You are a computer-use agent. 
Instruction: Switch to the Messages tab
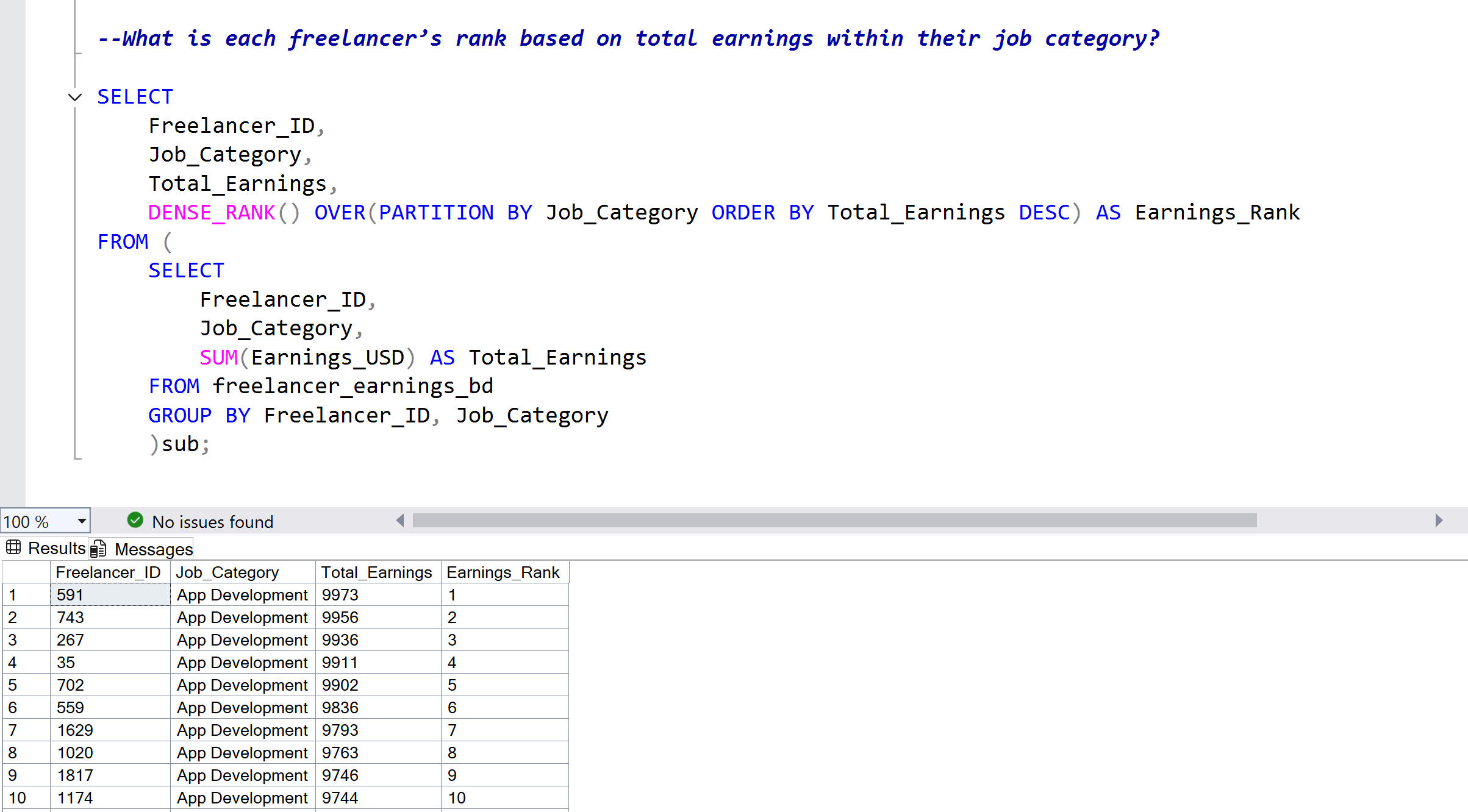153,549
